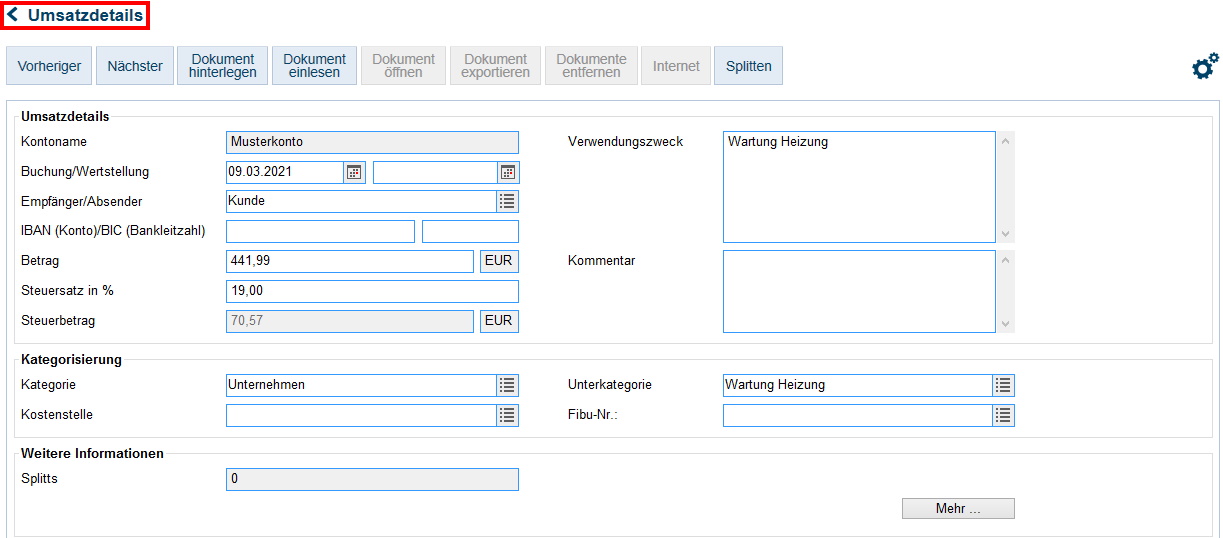This screenshot has height=538, width=1223.
Task: Click the Splitts field showing 0
Action: [x=373, y=479]
